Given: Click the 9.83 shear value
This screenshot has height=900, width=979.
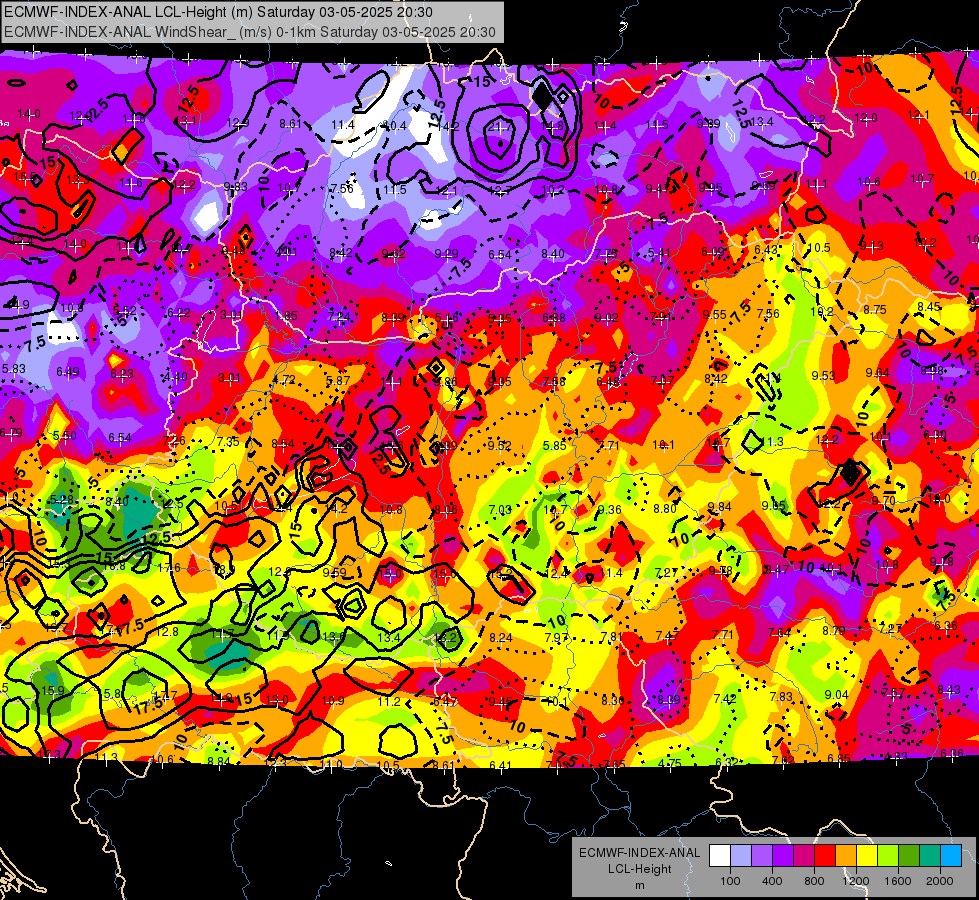Looking at the screenshot, I should pos(235,186).
